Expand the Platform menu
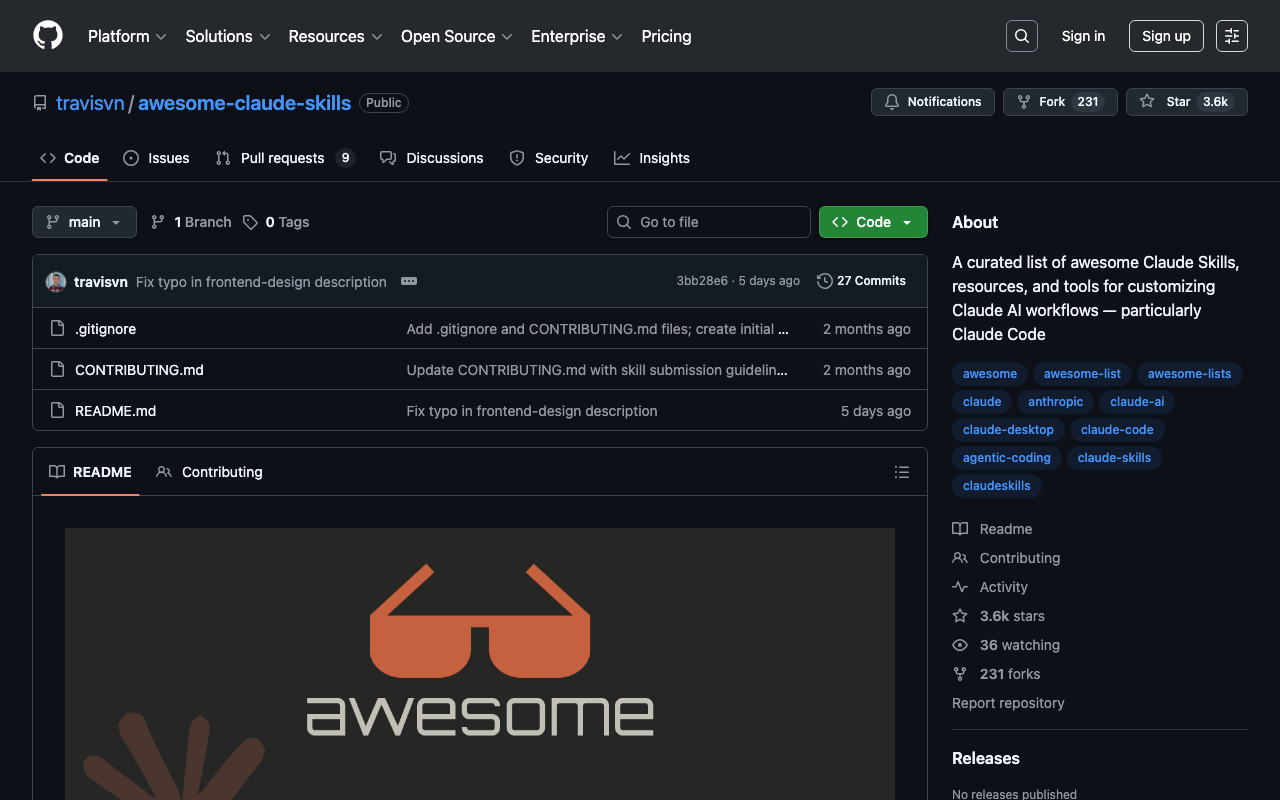 [127, 36]
